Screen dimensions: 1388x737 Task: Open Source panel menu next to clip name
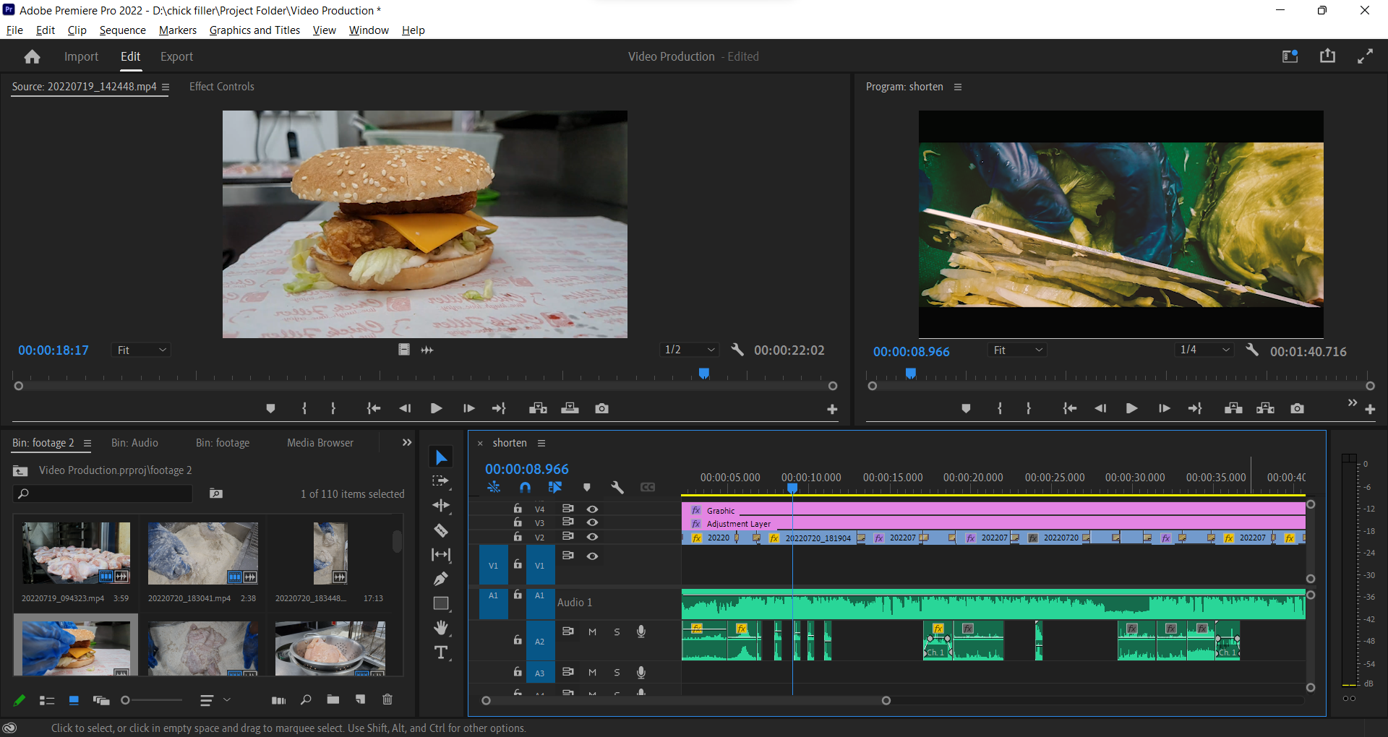pos(166,87)
